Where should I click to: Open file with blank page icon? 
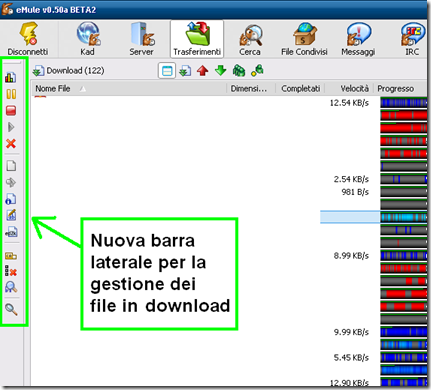11,166
